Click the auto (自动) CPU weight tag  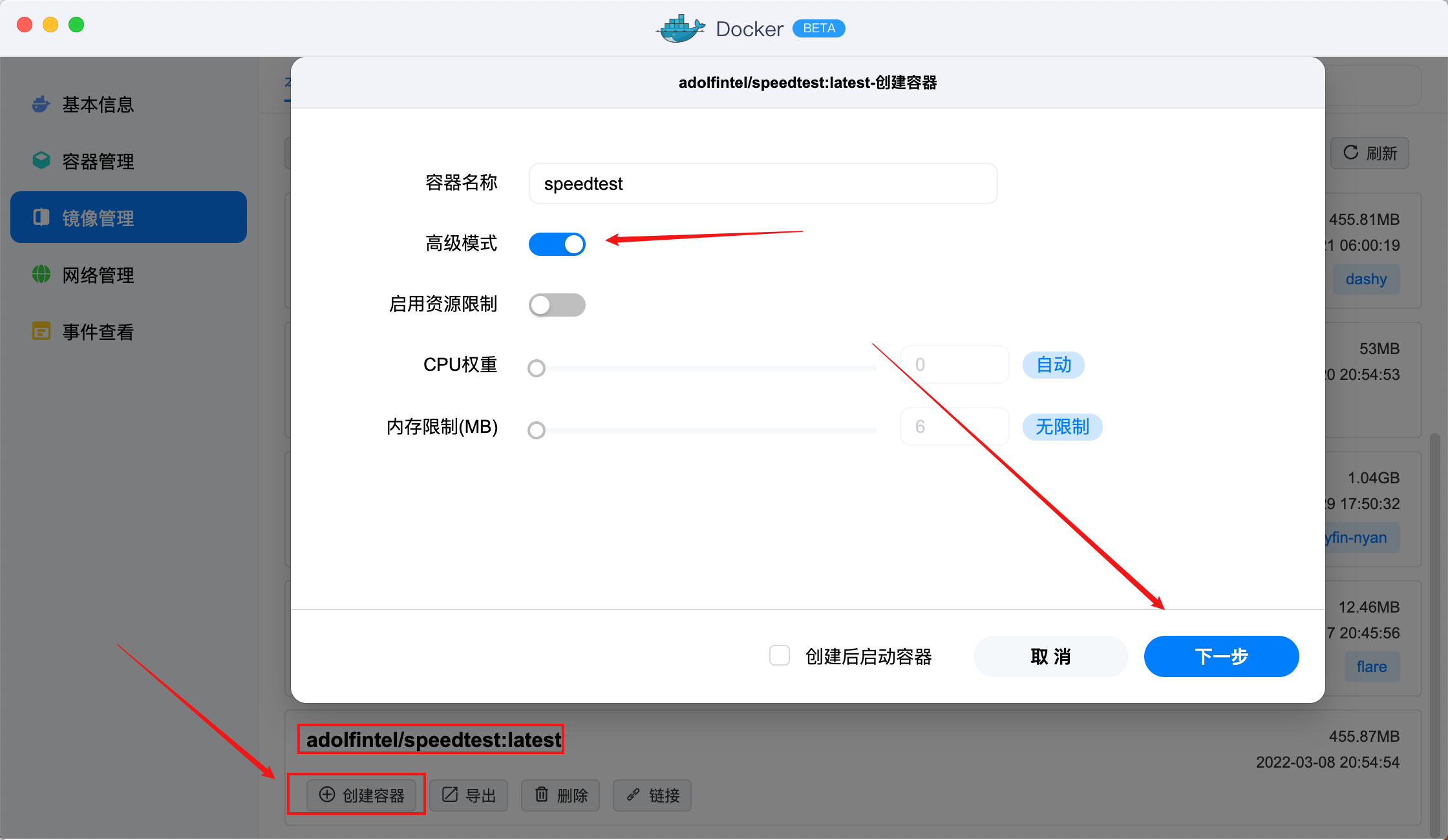tap(1053, 365)
